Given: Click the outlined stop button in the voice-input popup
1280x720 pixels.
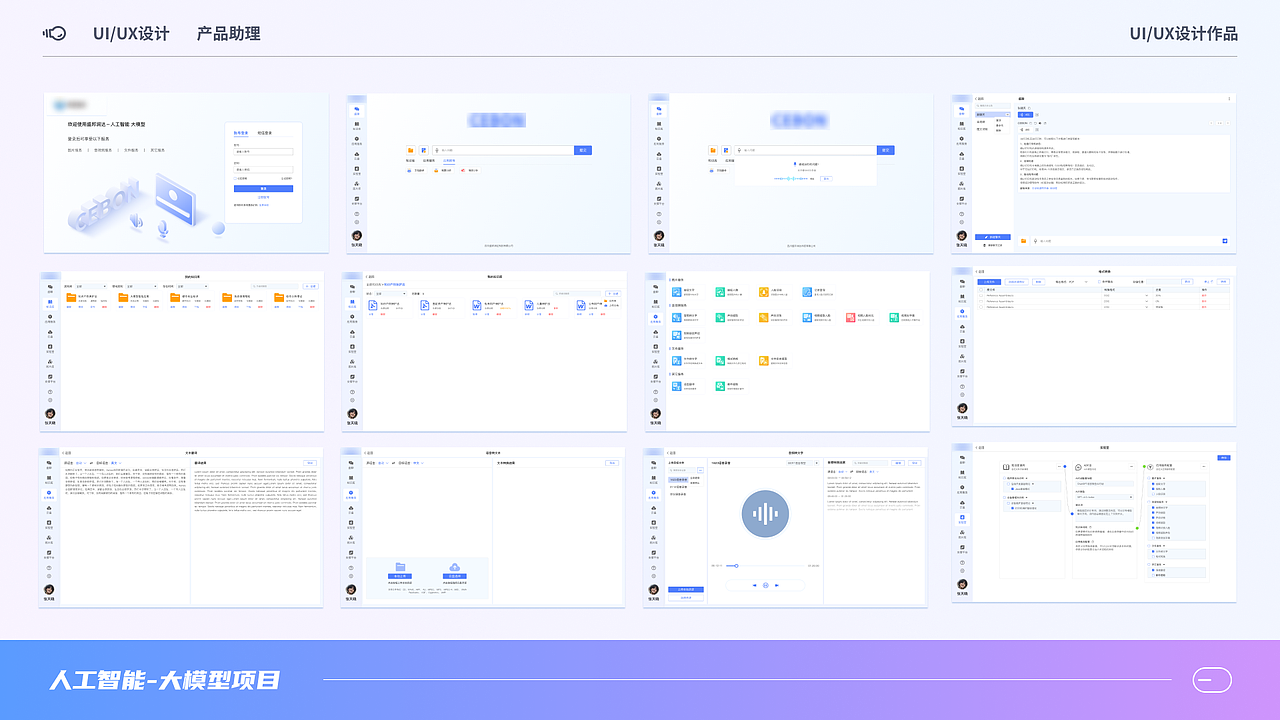Looking at the screenshot, I should pyautogui.click(x=826, y=178).
